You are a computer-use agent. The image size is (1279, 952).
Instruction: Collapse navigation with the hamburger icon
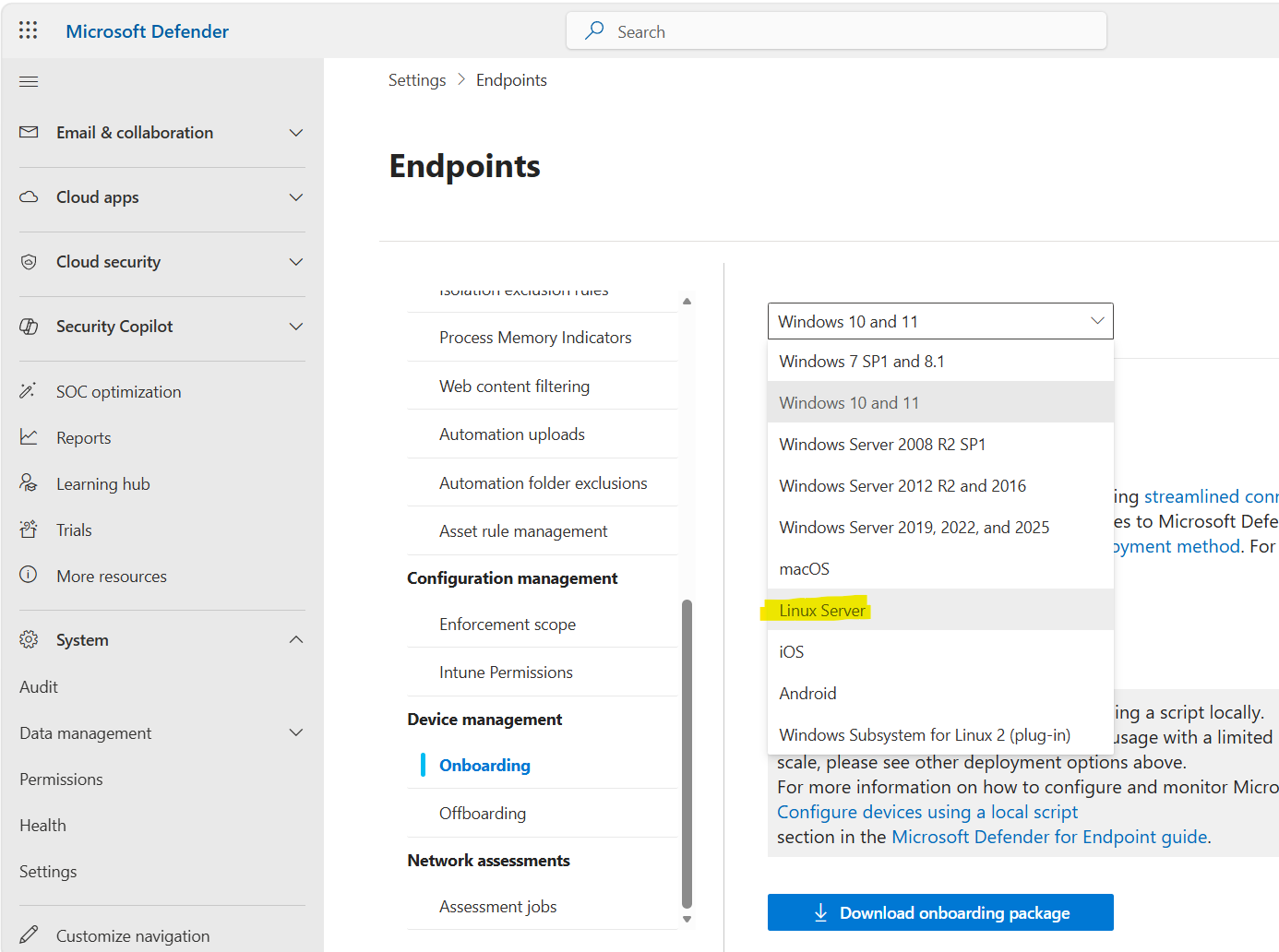pos(29,82)
